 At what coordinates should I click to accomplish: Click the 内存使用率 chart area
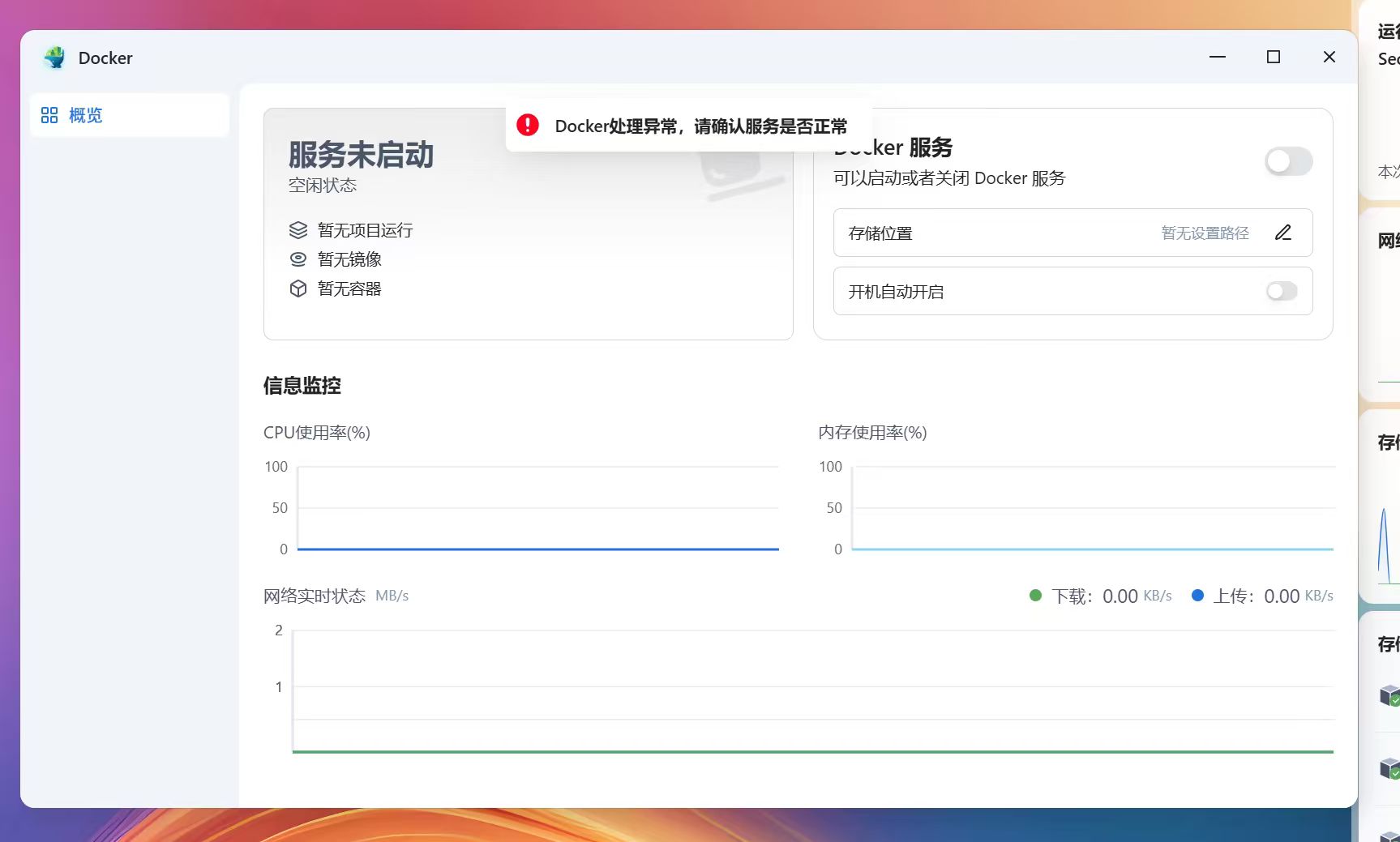(x=1092, y=508)
